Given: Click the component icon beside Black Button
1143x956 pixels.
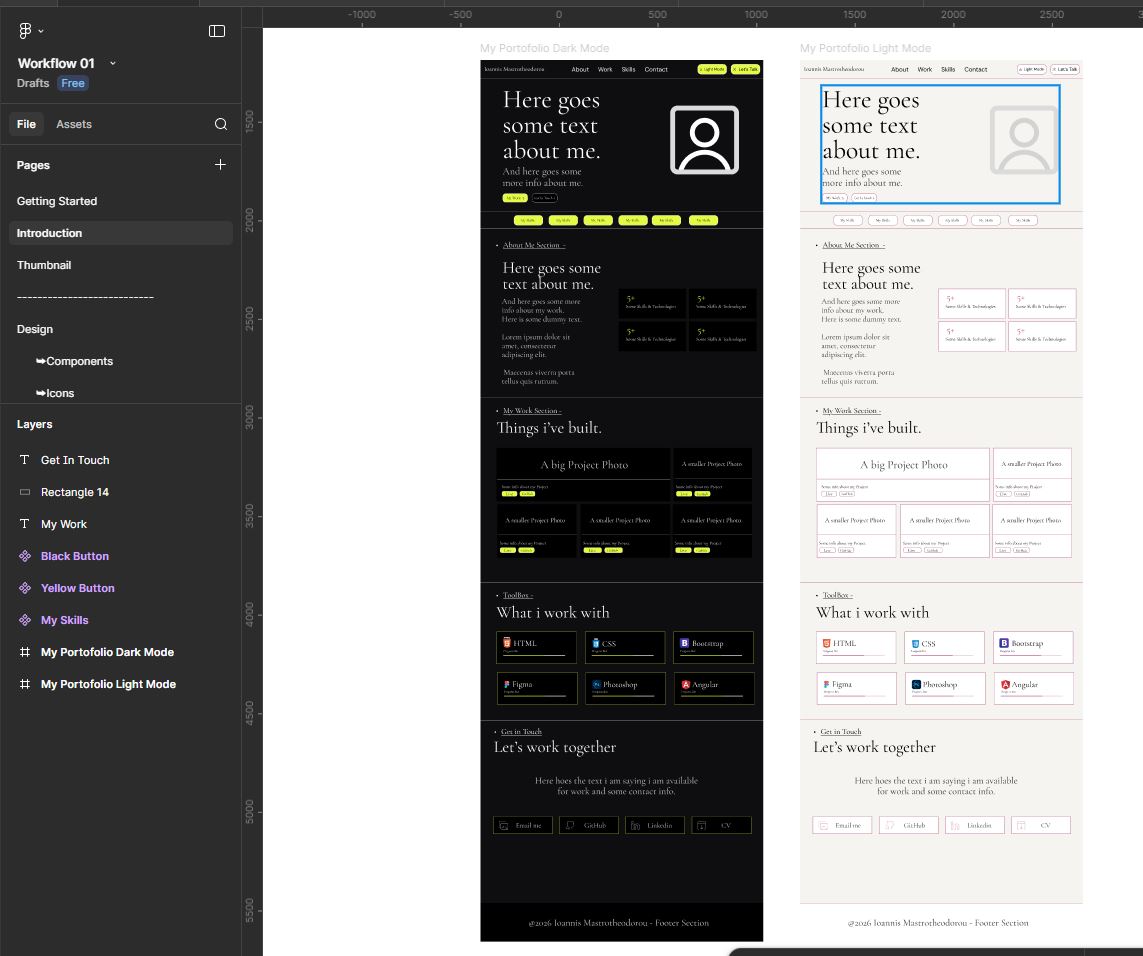Looking at the screenshot, I should (x=24, y=556).
